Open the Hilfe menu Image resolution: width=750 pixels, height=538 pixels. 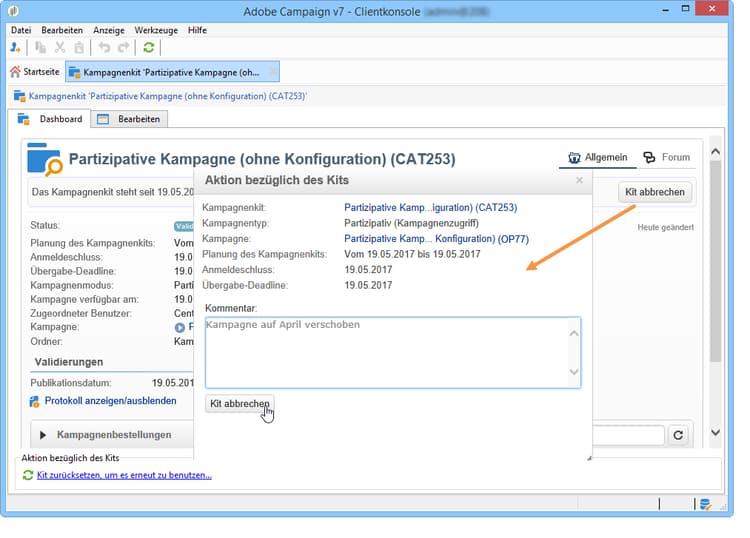pos(197,30)
